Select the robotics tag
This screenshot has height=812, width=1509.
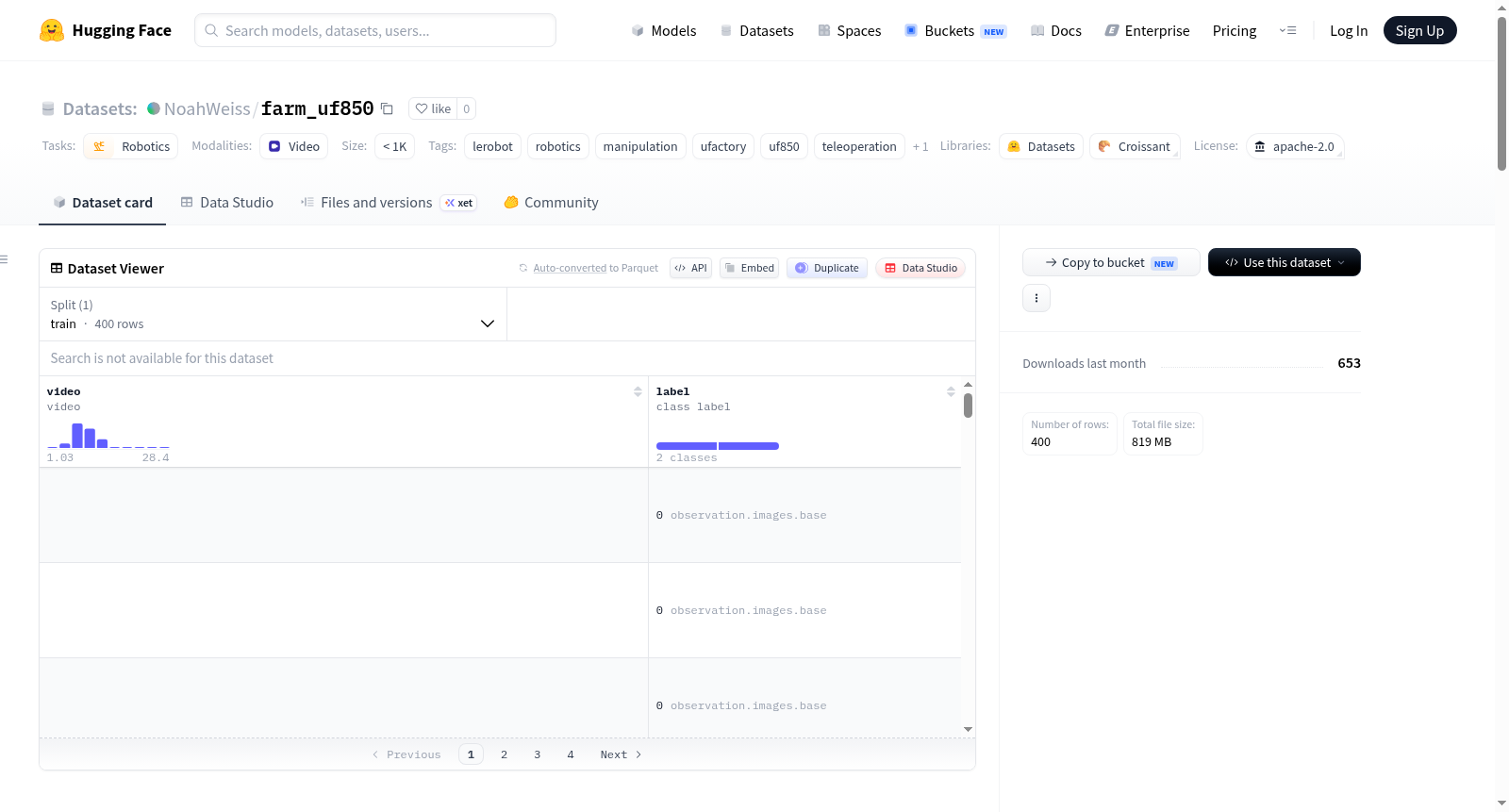coord(558,146)
